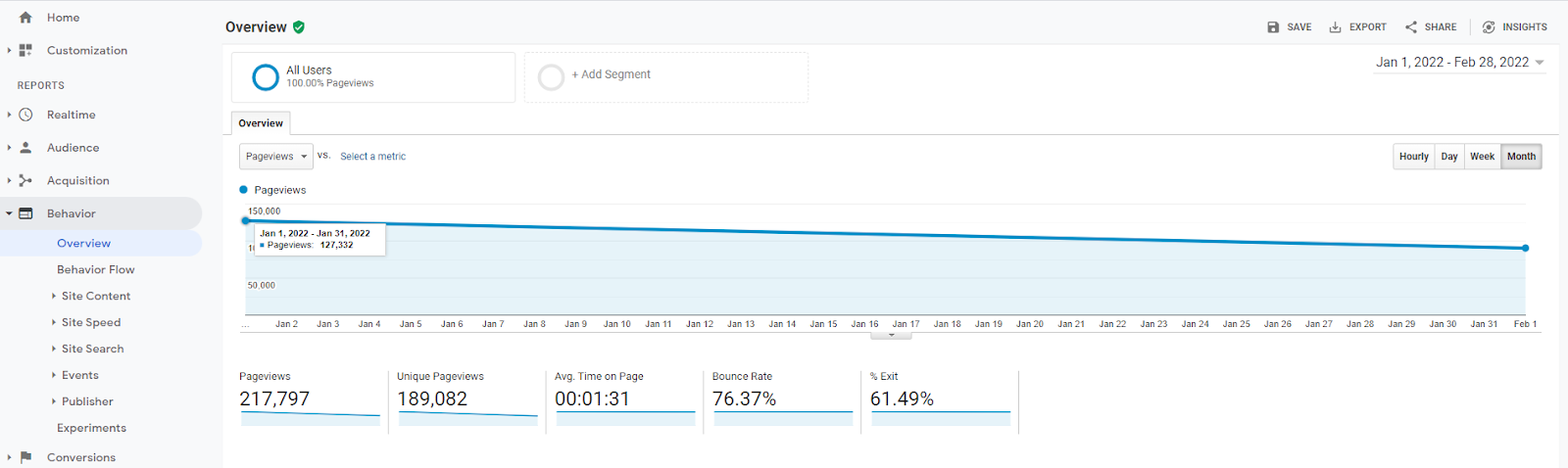Click the Realtime clock icon
The height and width of the screenshot is (468, 1568).
[25, 115]
